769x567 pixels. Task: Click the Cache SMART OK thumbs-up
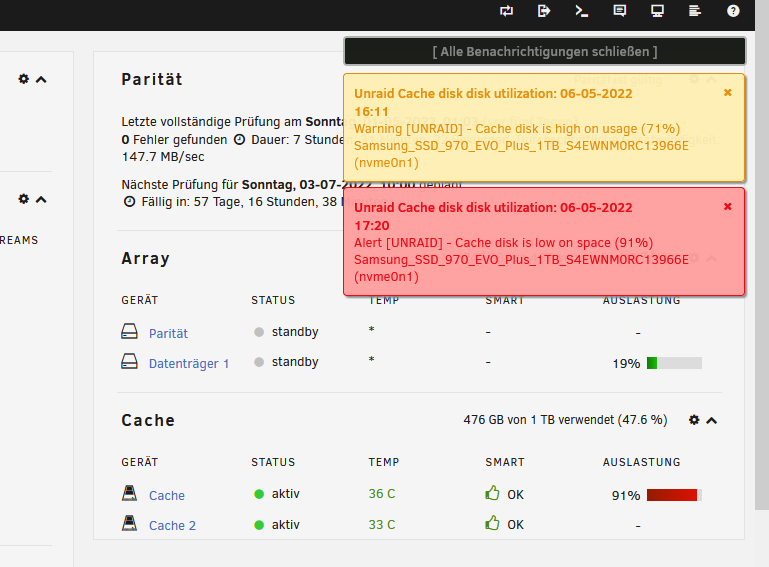(492, 493)
